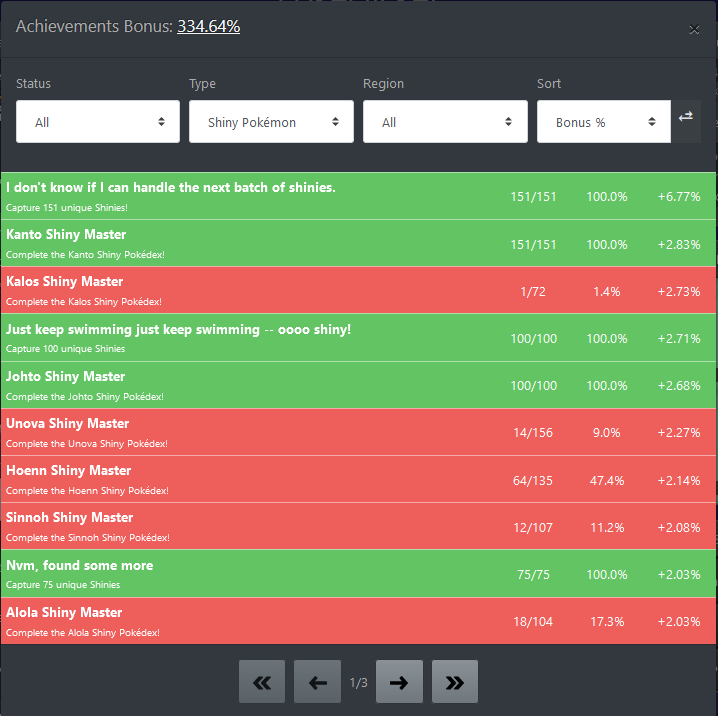Select the Kalos Shiny Master achievement row
Image resolution: width=718 pixels, height=716 pixels.
(358, 290)
